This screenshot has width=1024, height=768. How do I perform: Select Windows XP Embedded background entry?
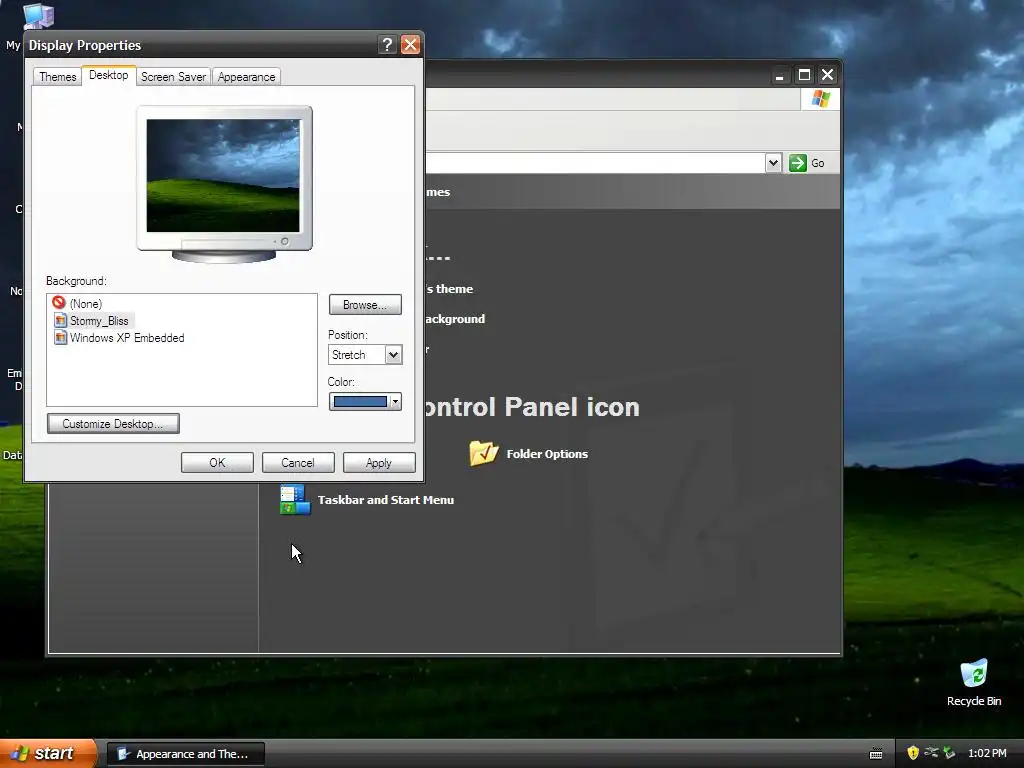127,338
